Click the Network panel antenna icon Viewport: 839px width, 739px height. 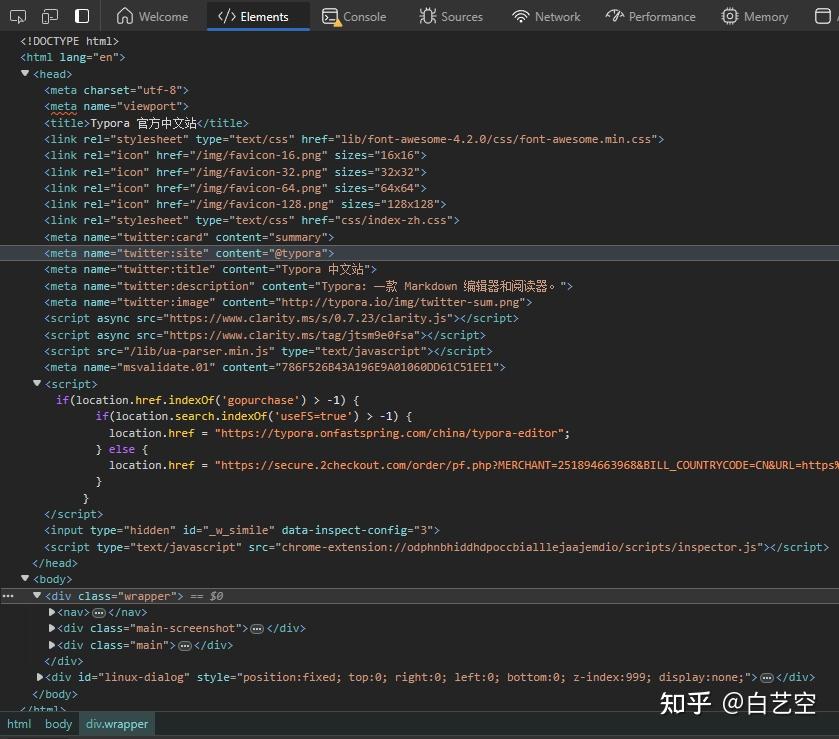[521, 16]
